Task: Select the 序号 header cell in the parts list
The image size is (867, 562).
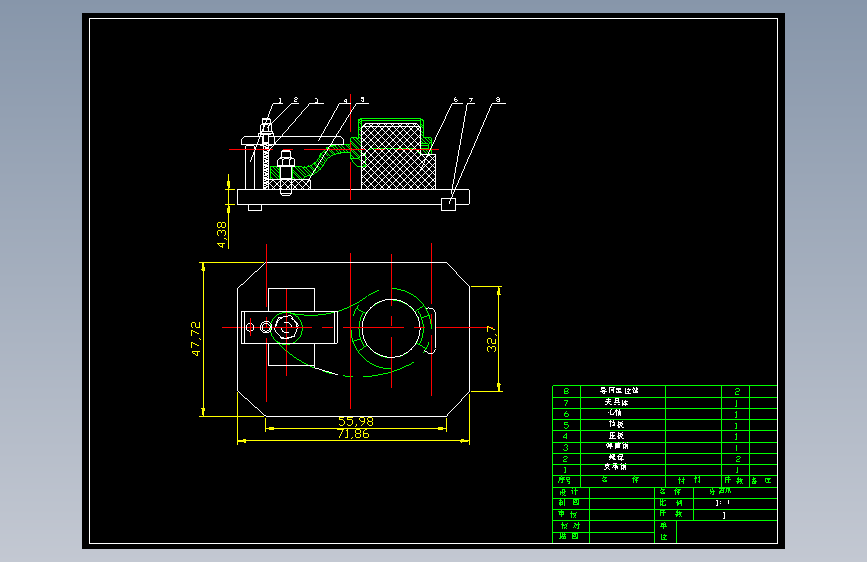Action: click(x=566, y=481)
